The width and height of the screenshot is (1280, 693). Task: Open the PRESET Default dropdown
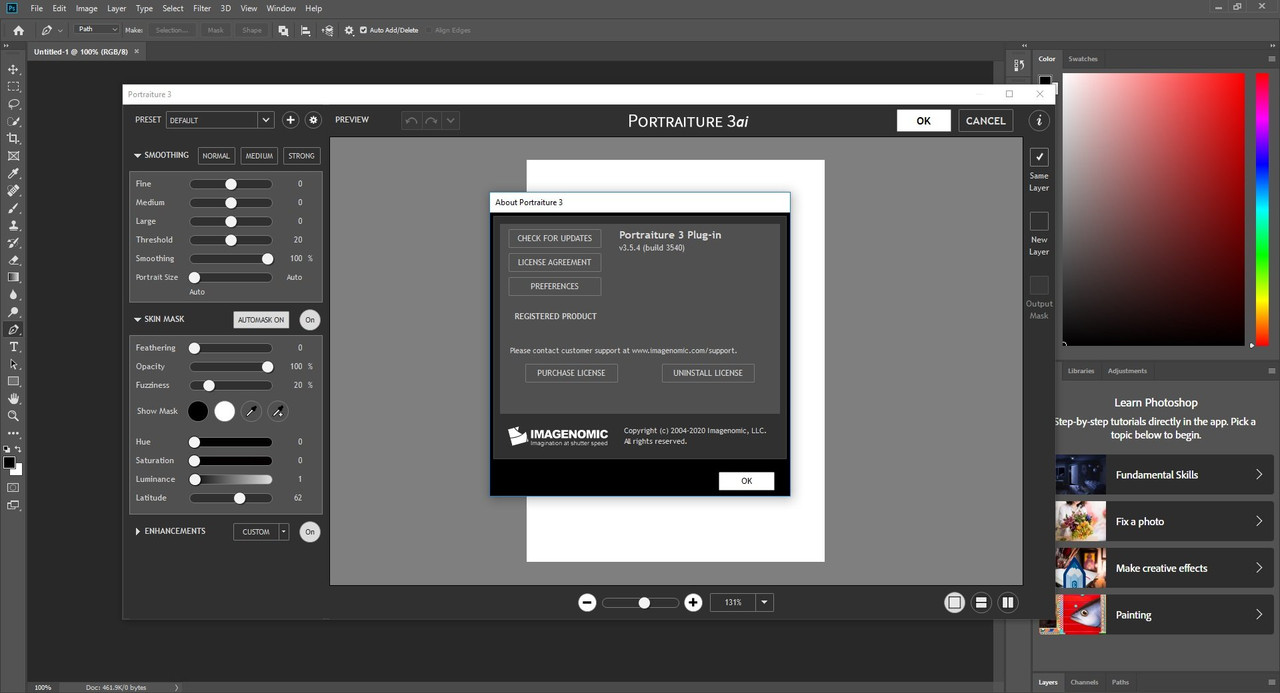219,120
